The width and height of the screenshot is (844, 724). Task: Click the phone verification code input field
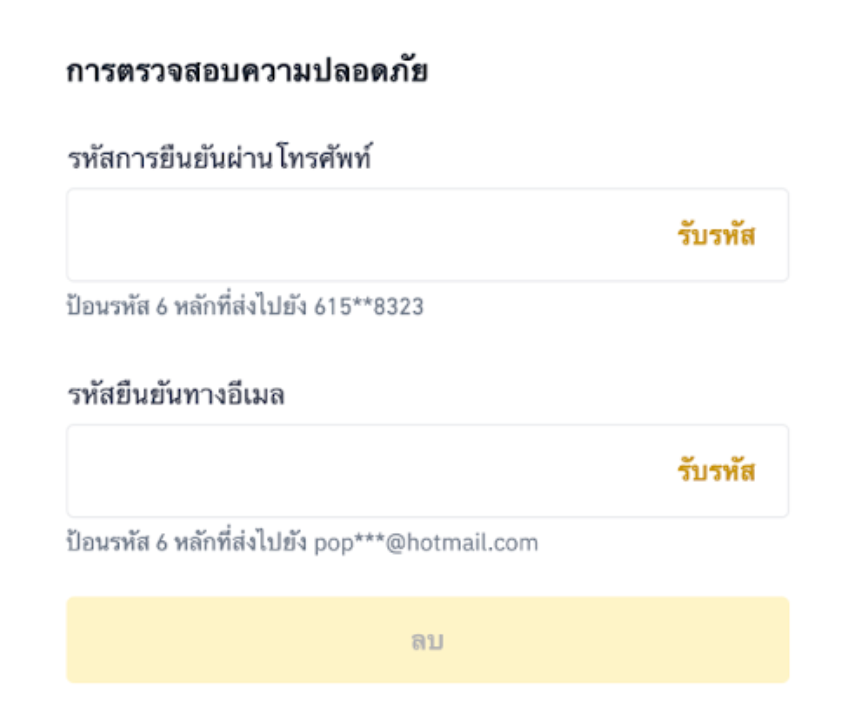pyautogui.click(x=360, y=236)
